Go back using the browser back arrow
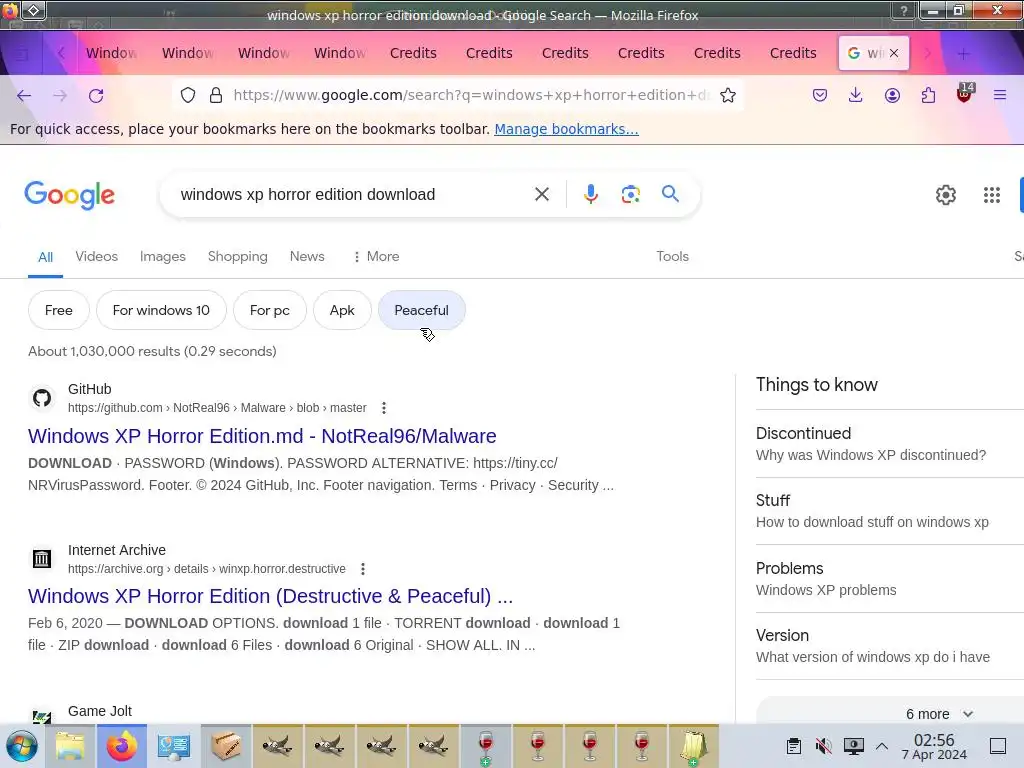The height and width of the screenshot is (768, 1024). tap(24, 96)
